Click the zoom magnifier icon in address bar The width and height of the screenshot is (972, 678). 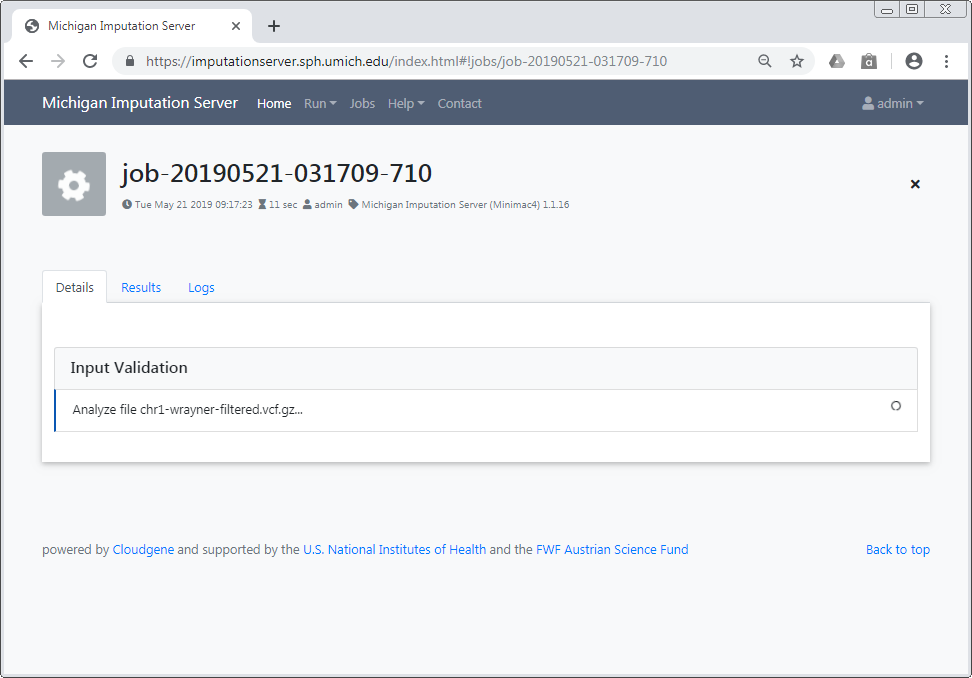765,61
